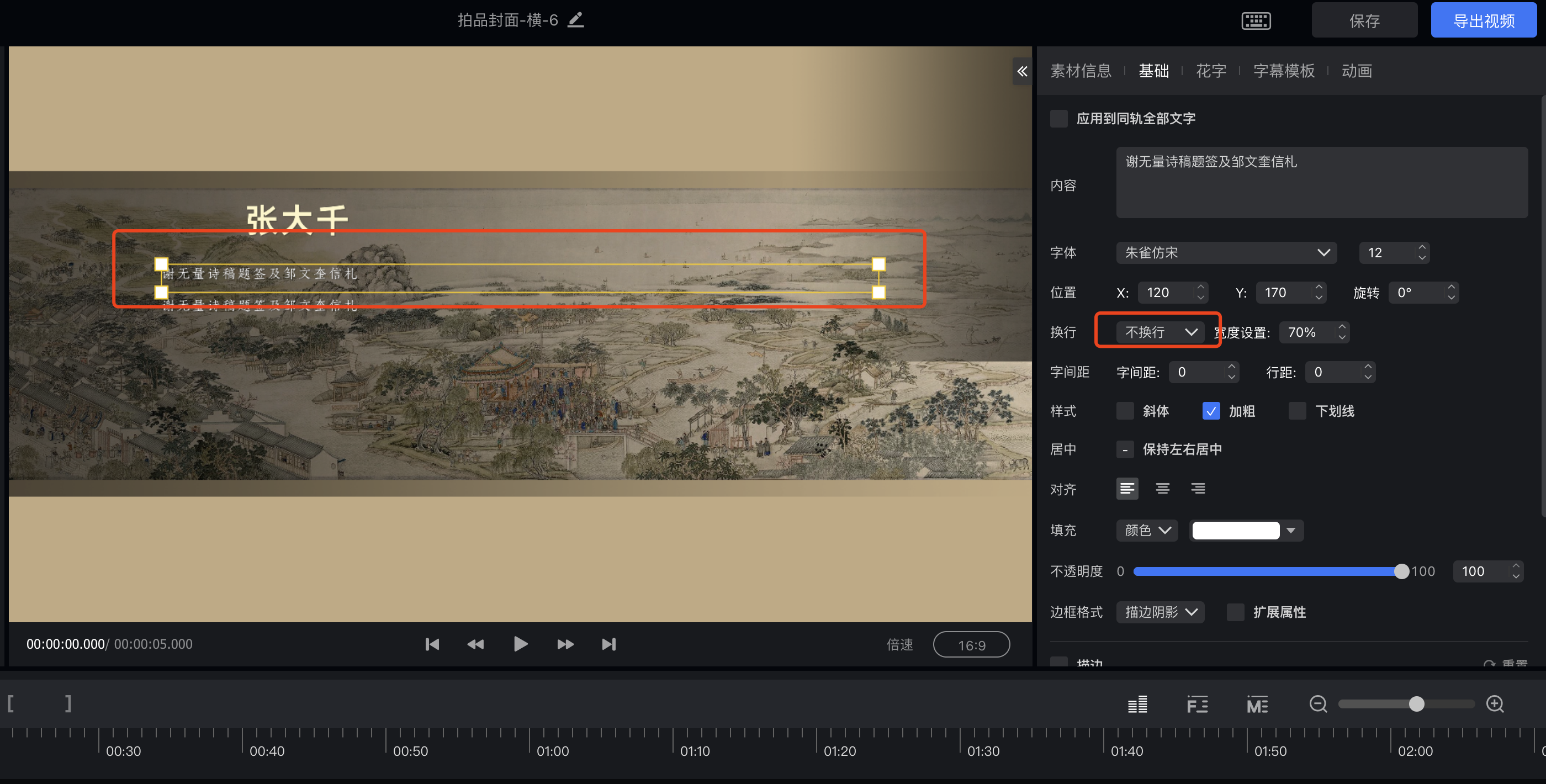
Task: Open the border format dropdown (描边阴影)
Action: point(1160,612)
